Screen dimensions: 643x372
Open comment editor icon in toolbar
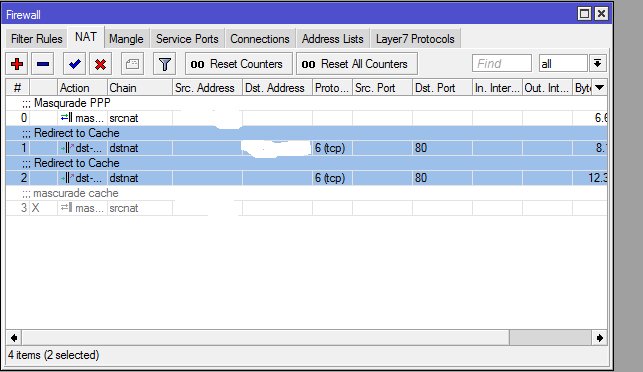click(x=132, y=64)
